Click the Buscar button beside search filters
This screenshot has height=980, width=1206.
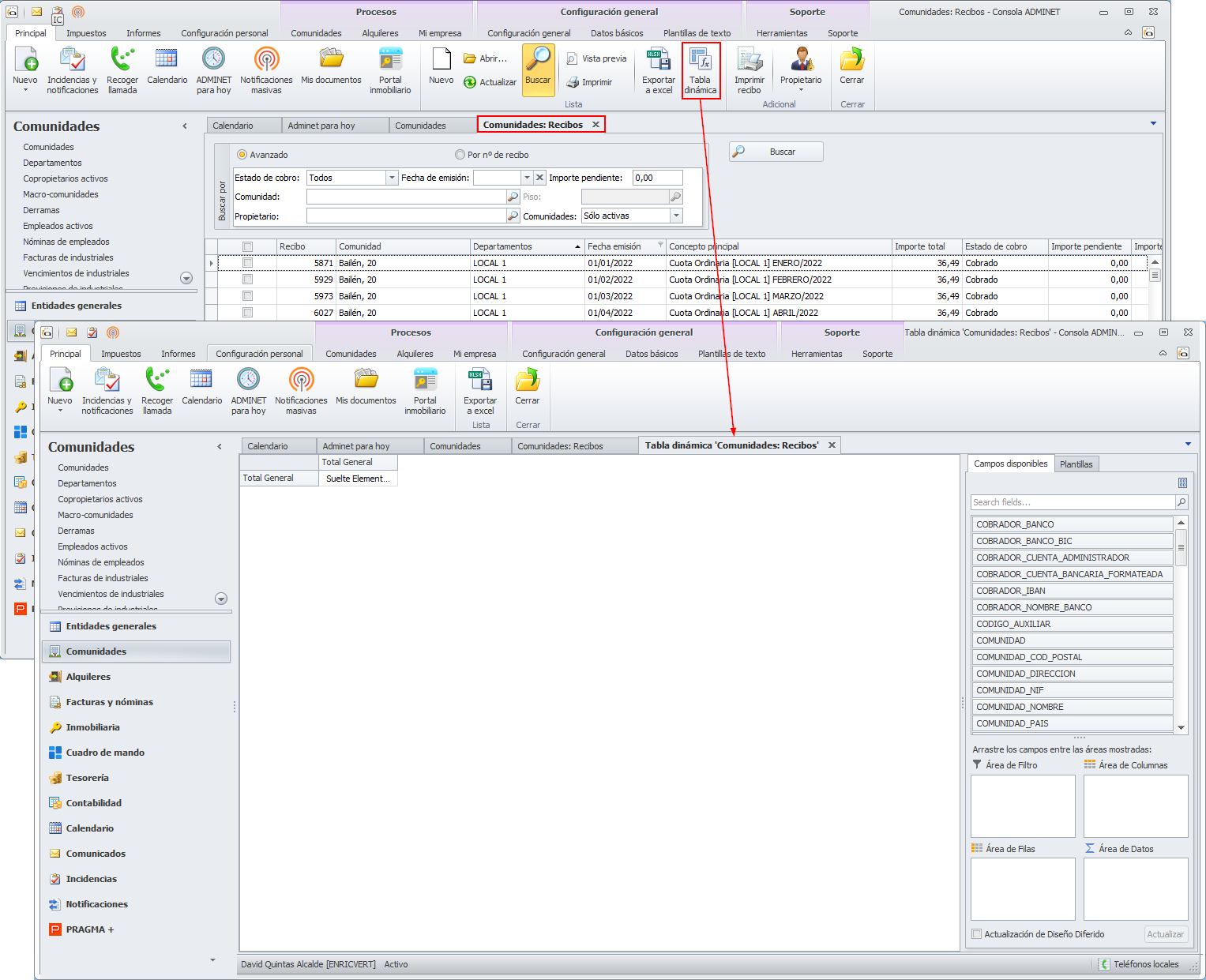pyautogui.click(x=776, y=152)
